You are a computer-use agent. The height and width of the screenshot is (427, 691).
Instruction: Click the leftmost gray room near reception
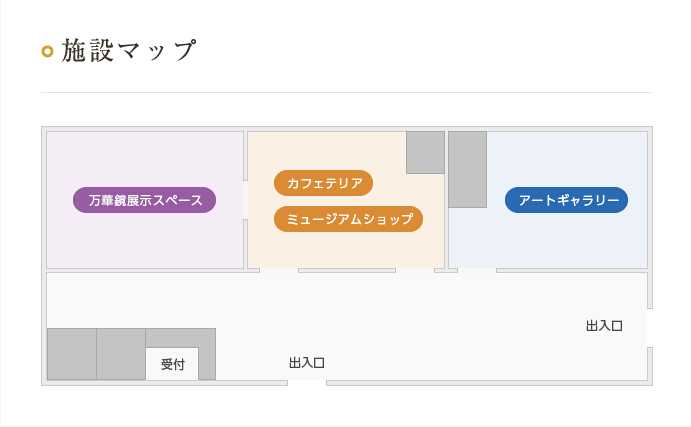point(72,354)
